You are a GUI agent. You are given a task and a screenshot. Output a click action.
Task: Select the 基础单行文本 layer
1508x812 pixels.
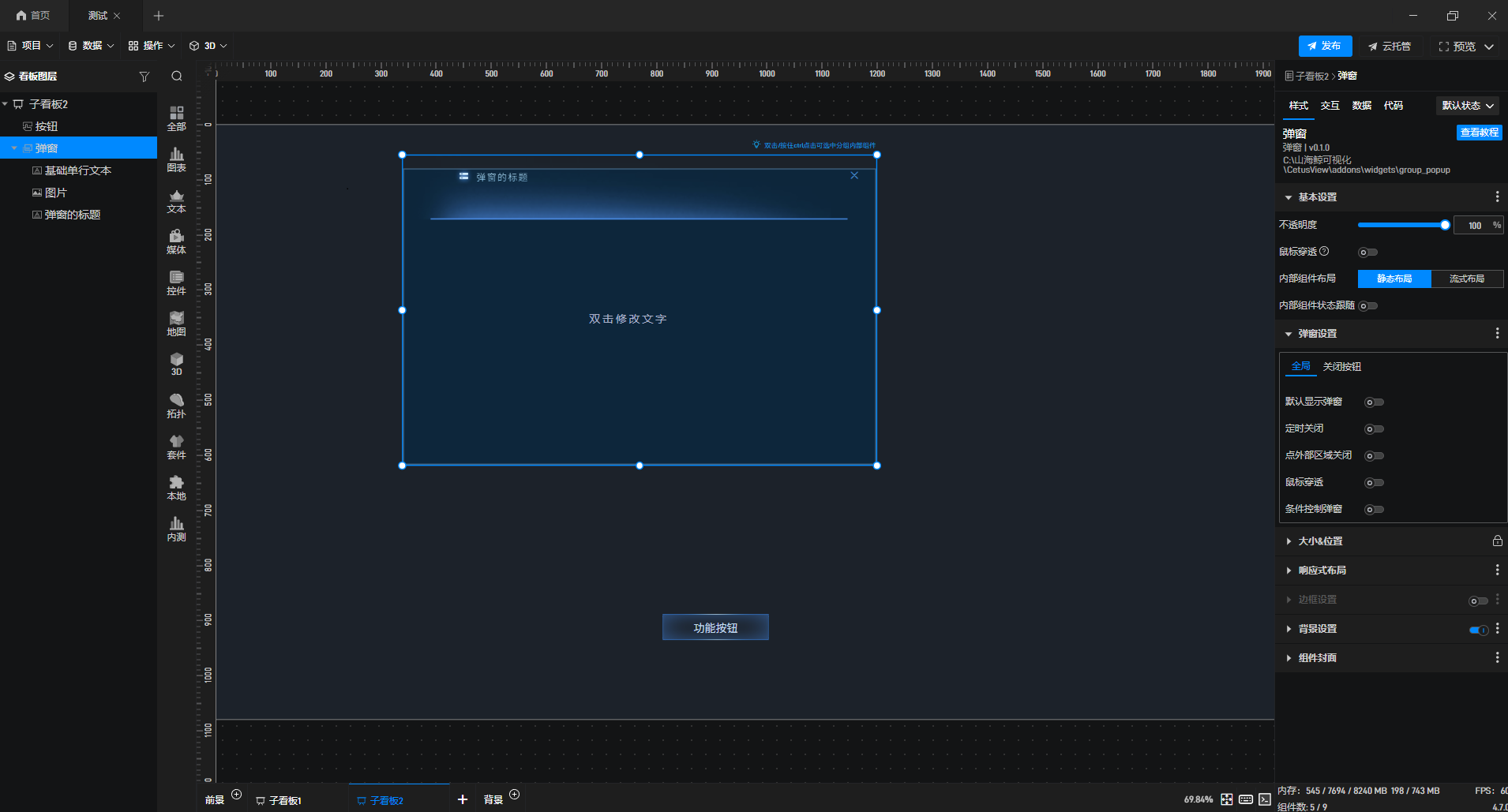pos(77,170)
